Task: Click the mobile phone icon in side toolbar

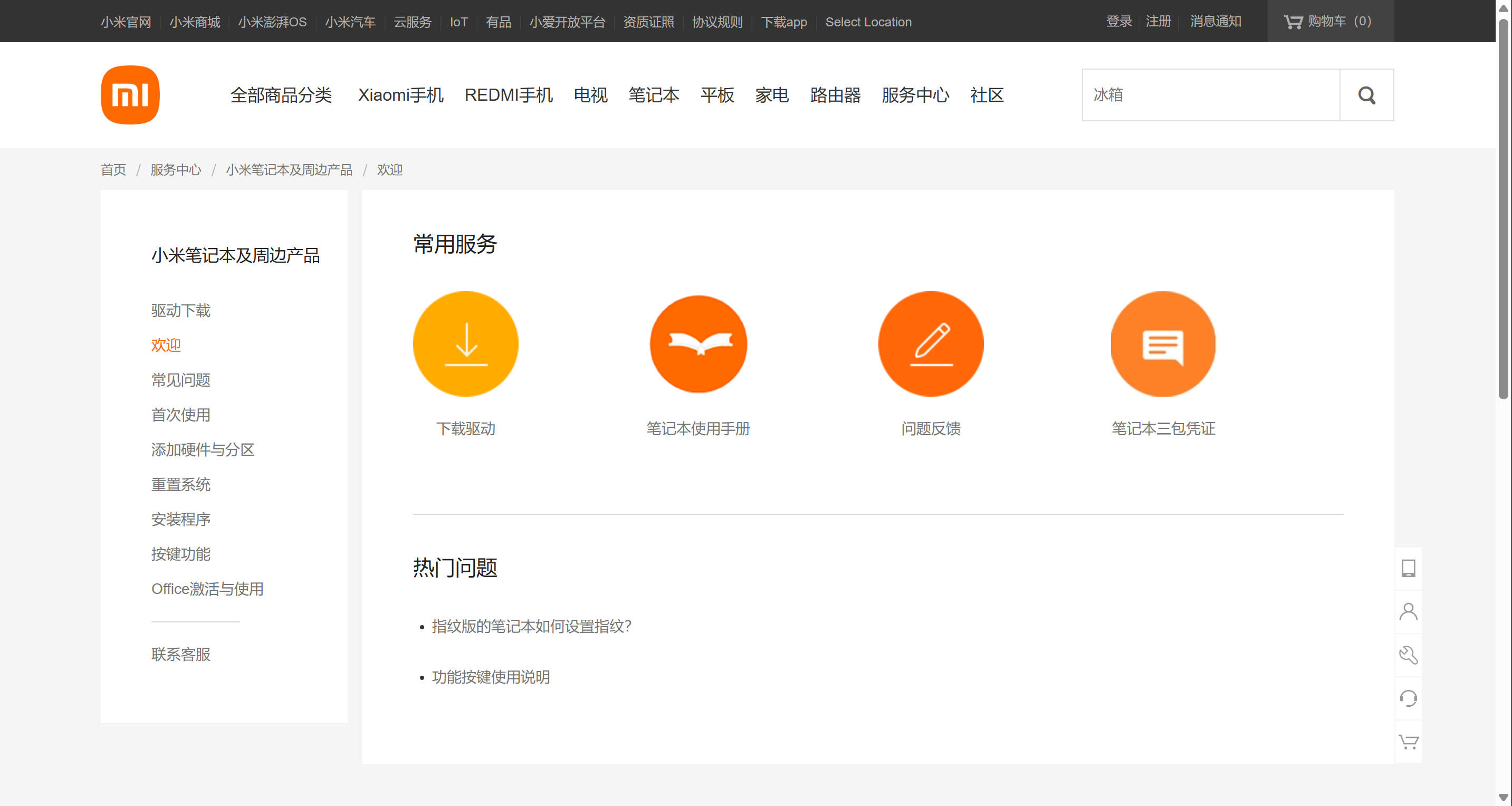Action: click(1408, 568)
